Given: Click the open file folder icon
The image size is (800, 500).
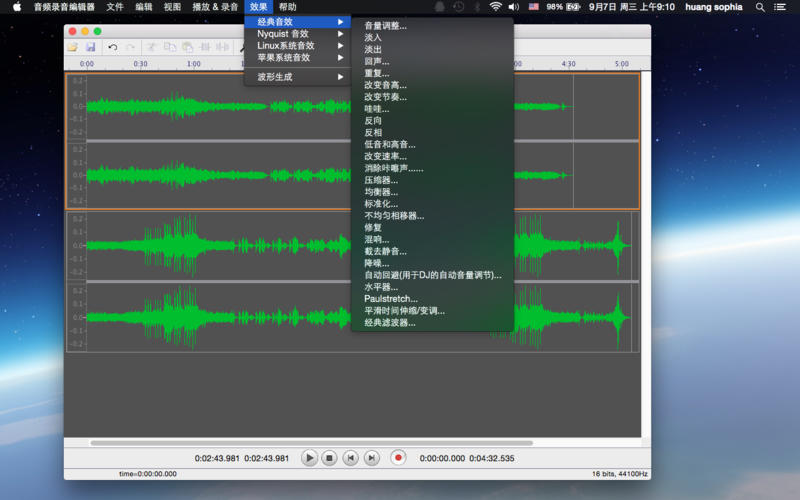Looking at the screenshot, I should pyautogui.click(x=72, y=47).
